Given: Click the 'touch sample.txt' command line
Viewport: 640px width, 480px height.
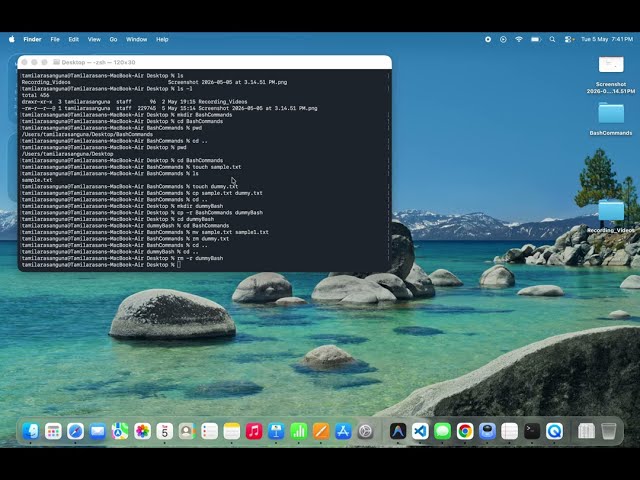Looking at the screenshot, I should pos(131,167).
